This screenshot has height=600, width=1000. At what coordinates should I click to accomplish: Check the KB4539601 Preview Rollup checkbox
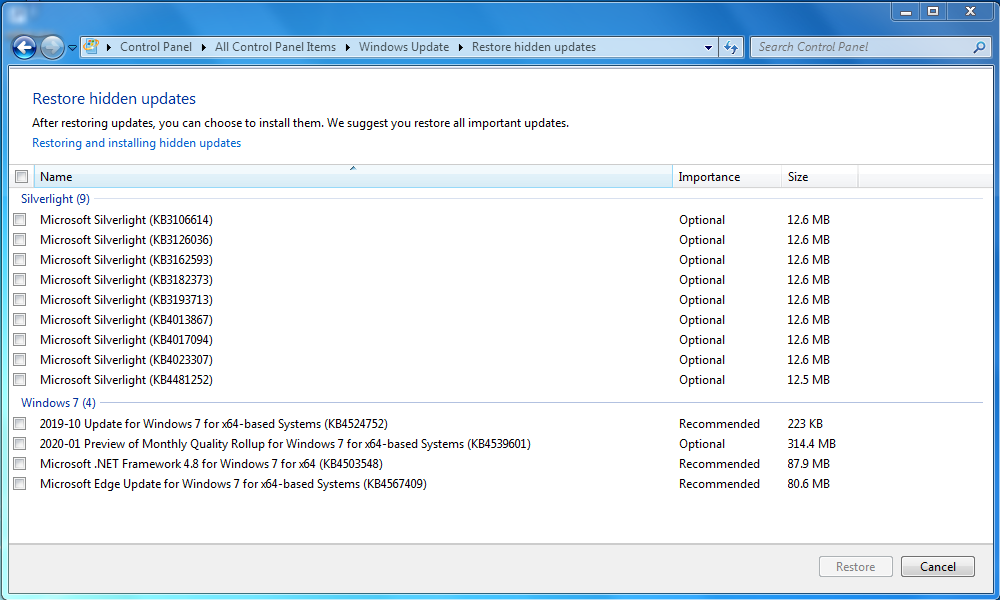[x=20, y=444]
